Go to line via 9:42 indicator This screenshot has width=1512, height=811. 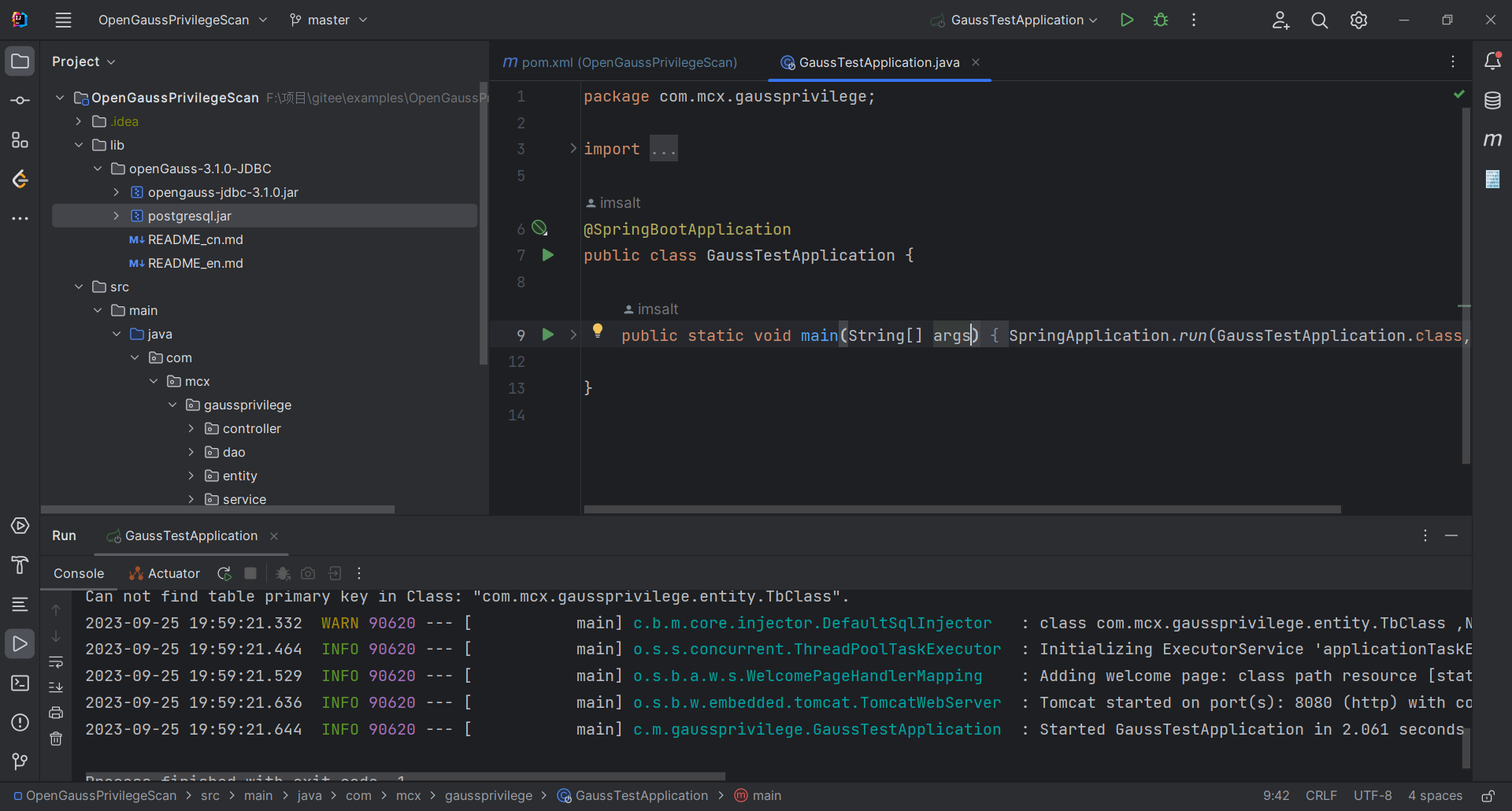[x=1276, y=796]
